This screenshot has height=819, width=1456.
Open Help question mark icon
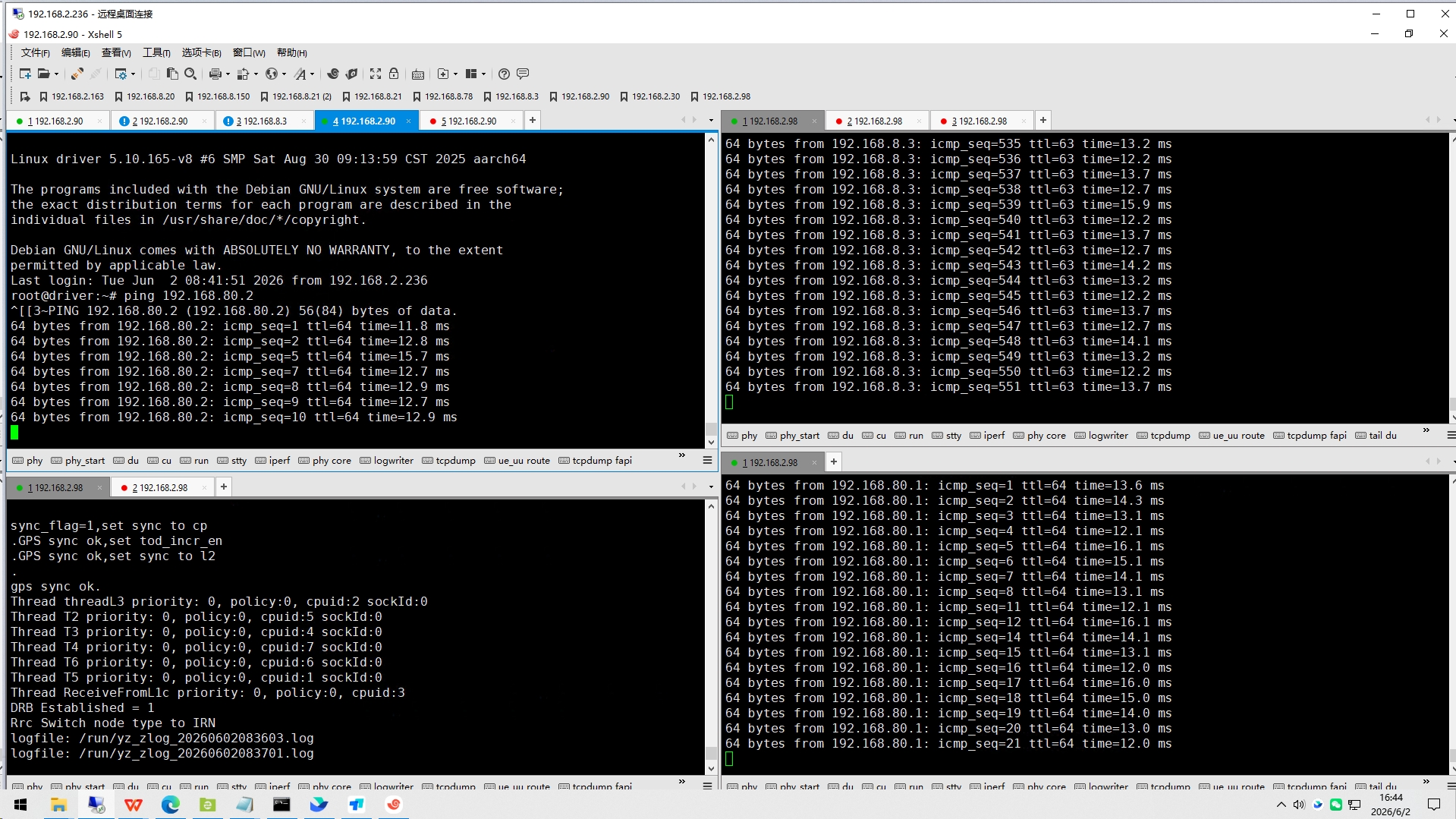(504, 74)
